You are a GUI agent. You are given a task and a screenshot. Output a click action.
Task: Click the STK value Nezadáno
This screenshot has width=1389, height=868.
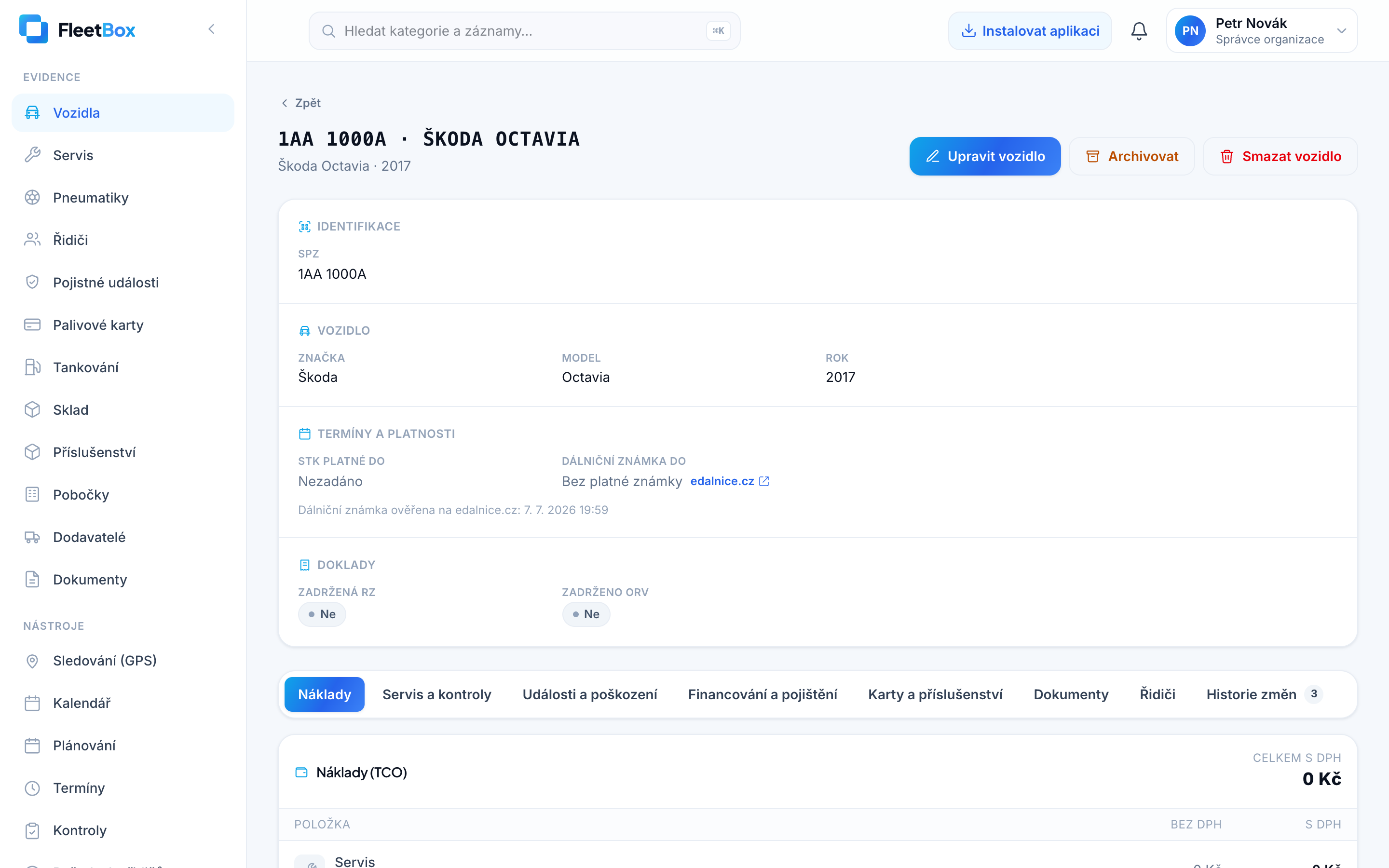click(330, 481)
